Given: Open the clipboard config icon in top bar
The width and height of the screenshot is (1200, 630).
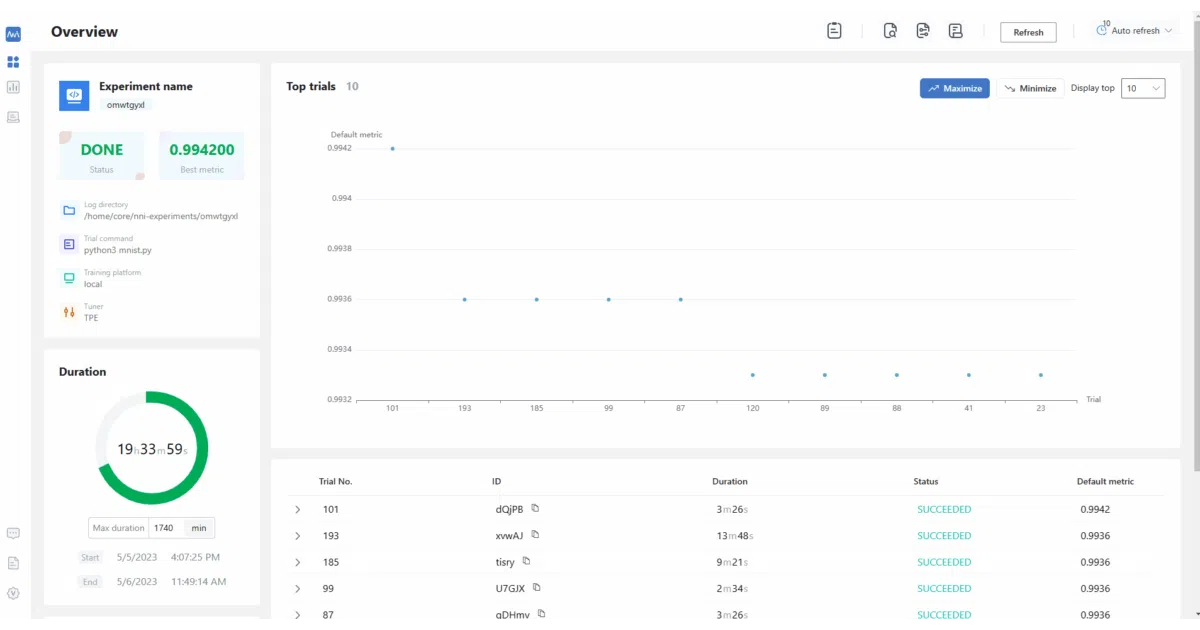Looking at the screenshot, I should (x=834, y=31).
